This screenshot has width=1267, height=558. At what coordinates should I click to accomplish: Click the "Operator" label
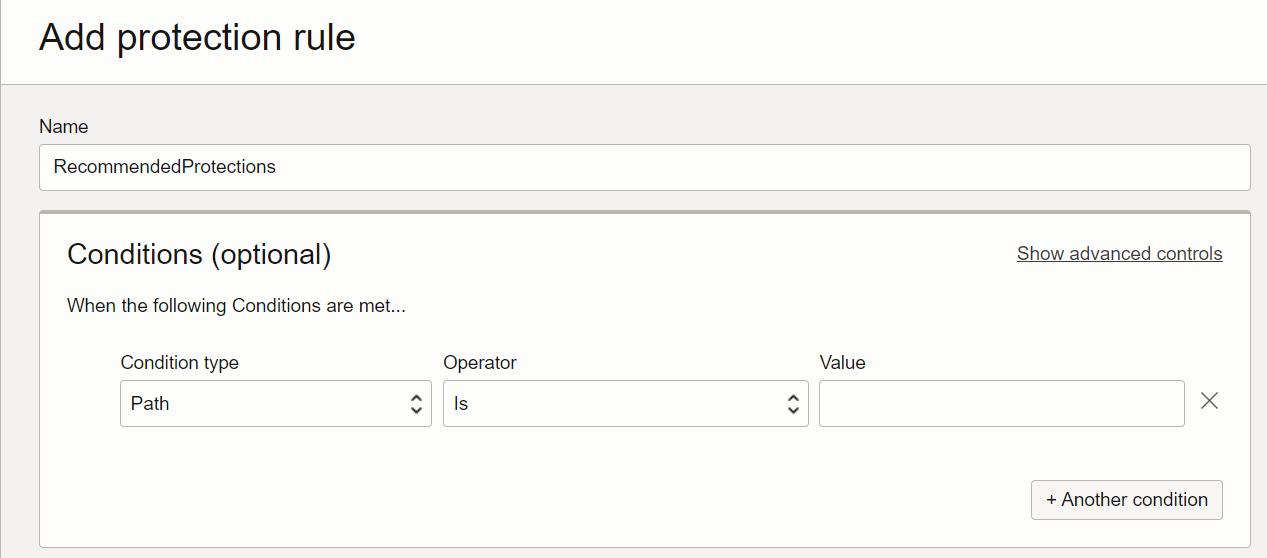click(x=480, y=363)
